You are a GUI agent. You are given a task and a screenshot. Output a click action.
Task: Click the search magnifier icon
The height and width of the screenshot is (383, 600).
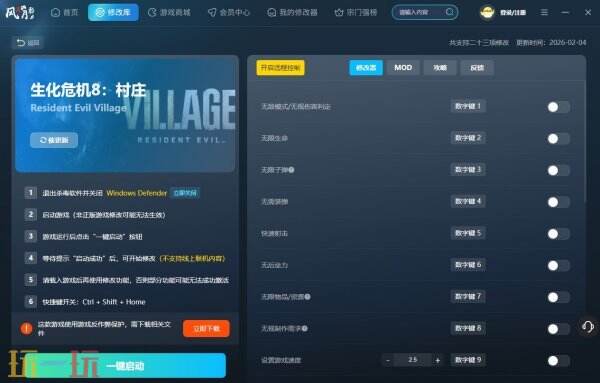450,12
